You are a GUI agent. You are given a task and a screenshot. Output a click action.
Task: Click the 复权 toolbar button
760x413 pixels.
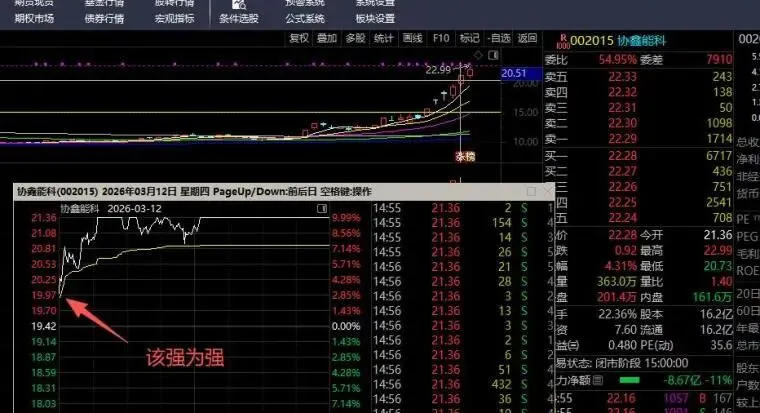pyautogui.click(x=299, y=38)
